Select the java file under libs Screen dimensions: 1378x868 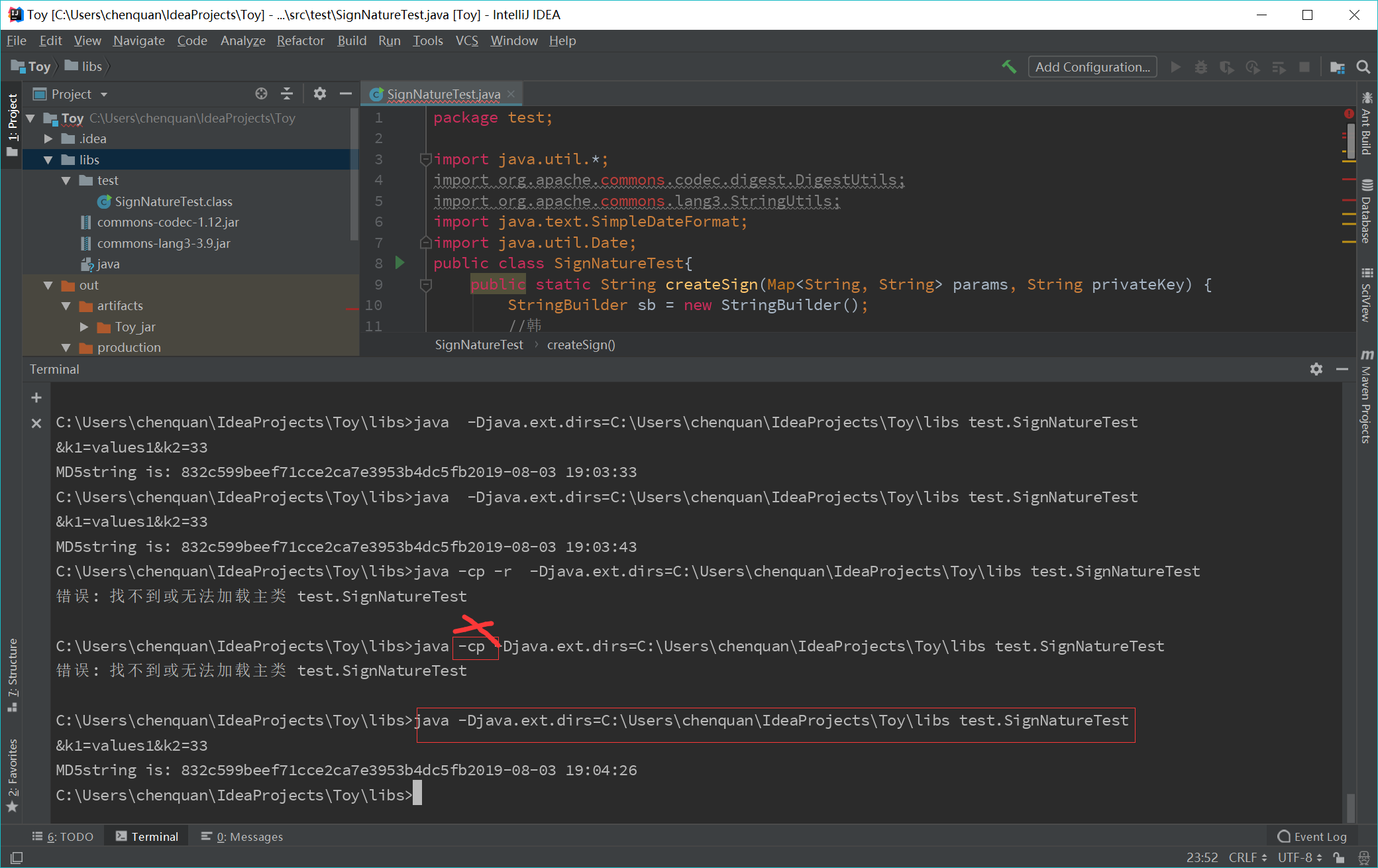(100, 264)
